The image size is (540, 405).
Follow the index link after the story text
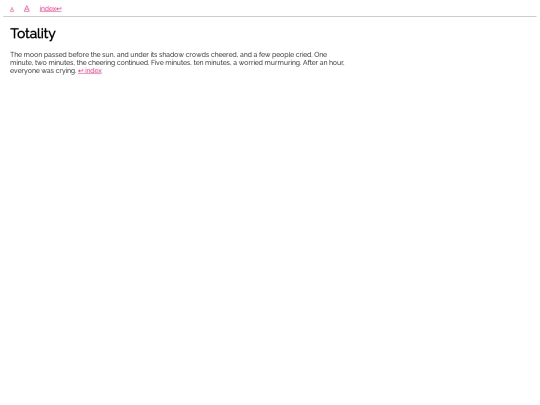[90, 71]
